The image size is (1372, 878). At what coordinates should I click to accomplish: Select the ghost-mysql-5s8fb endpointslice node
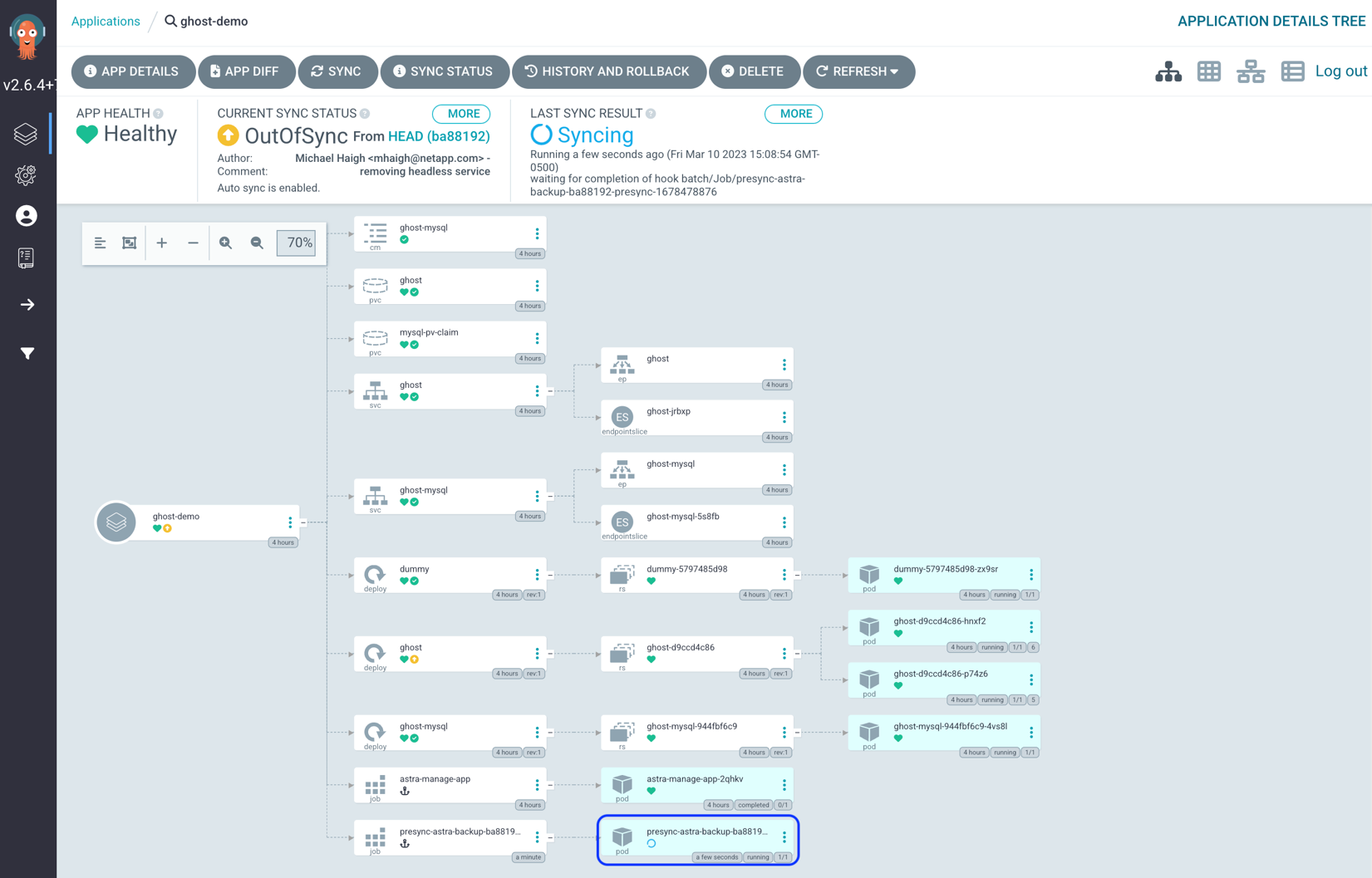tap(697, 523)
